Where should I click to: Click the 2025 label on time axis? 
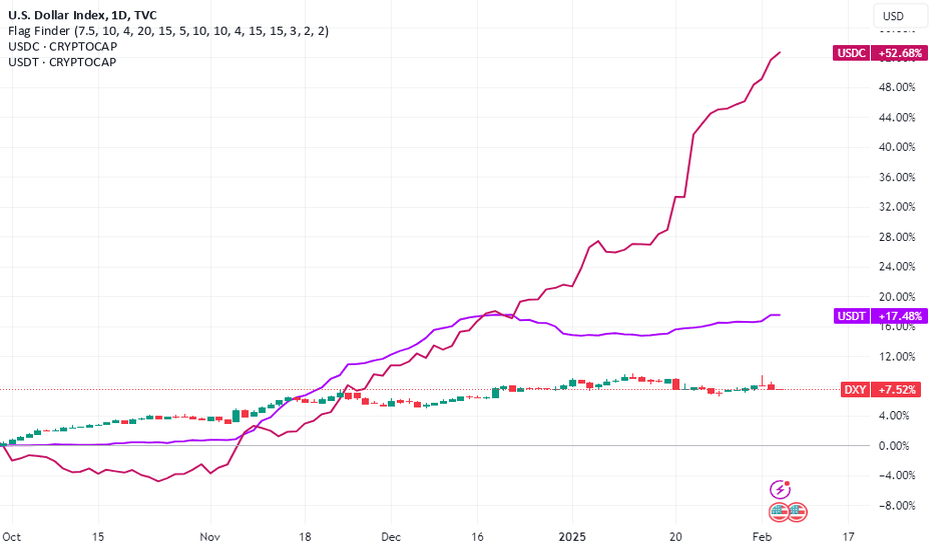point(572,537)
